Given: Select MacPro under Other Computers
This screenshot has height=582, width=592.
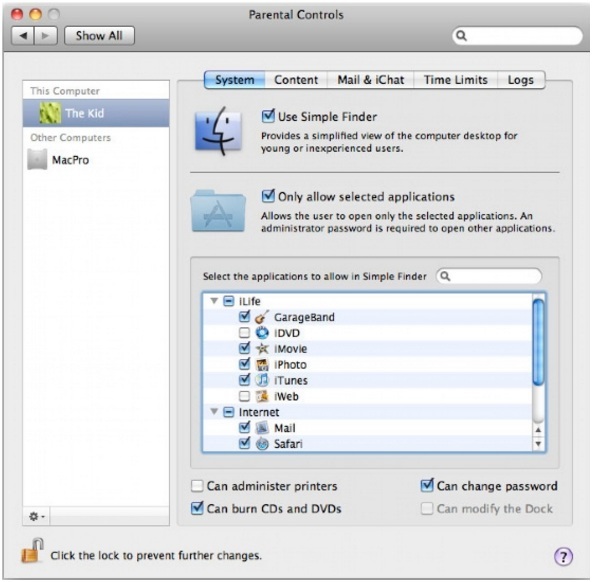Looking at the screenshot, I should (x=96, y=160).
